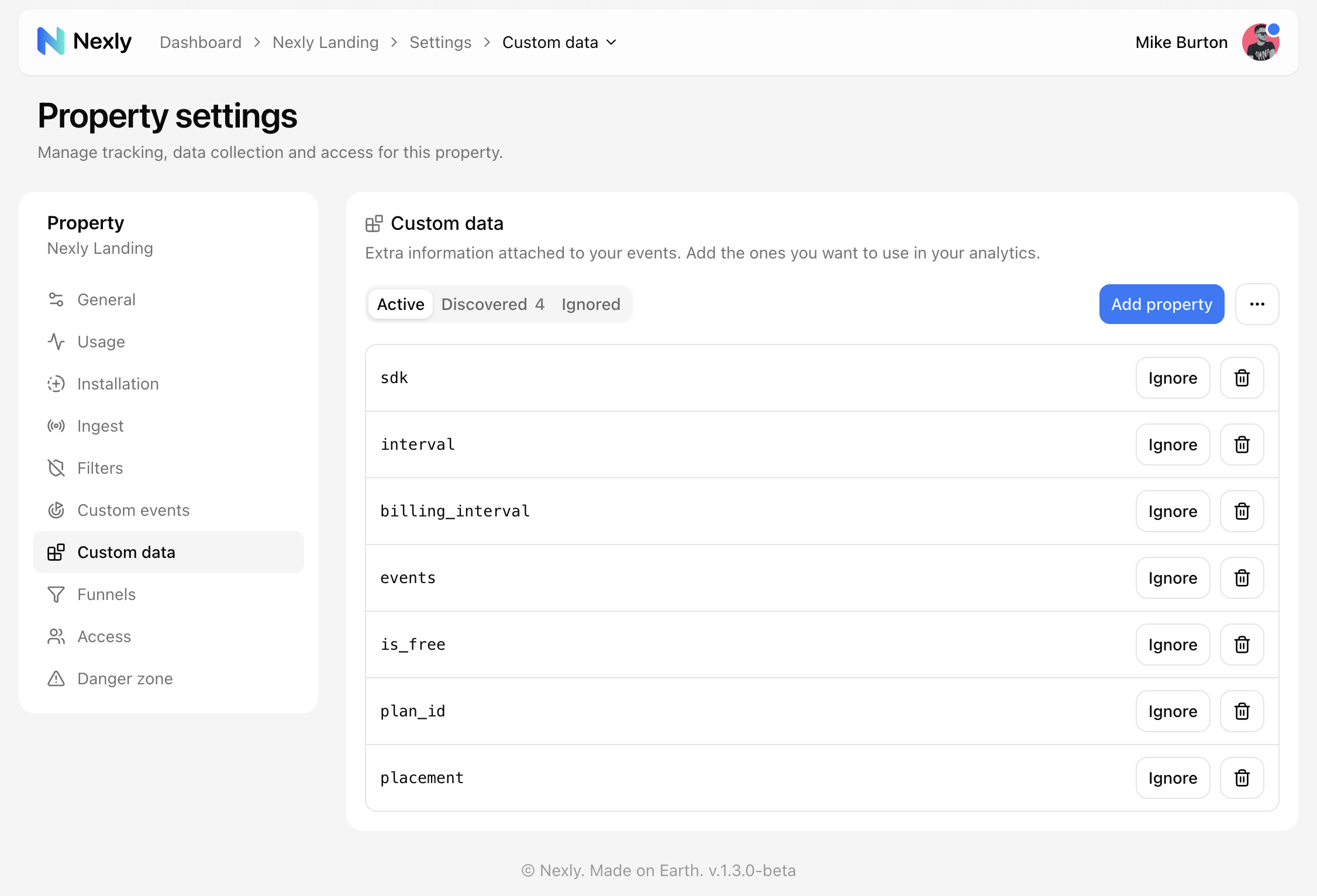
Task: Navigate to Settings breadcrumb
Action: click(440, 42)
